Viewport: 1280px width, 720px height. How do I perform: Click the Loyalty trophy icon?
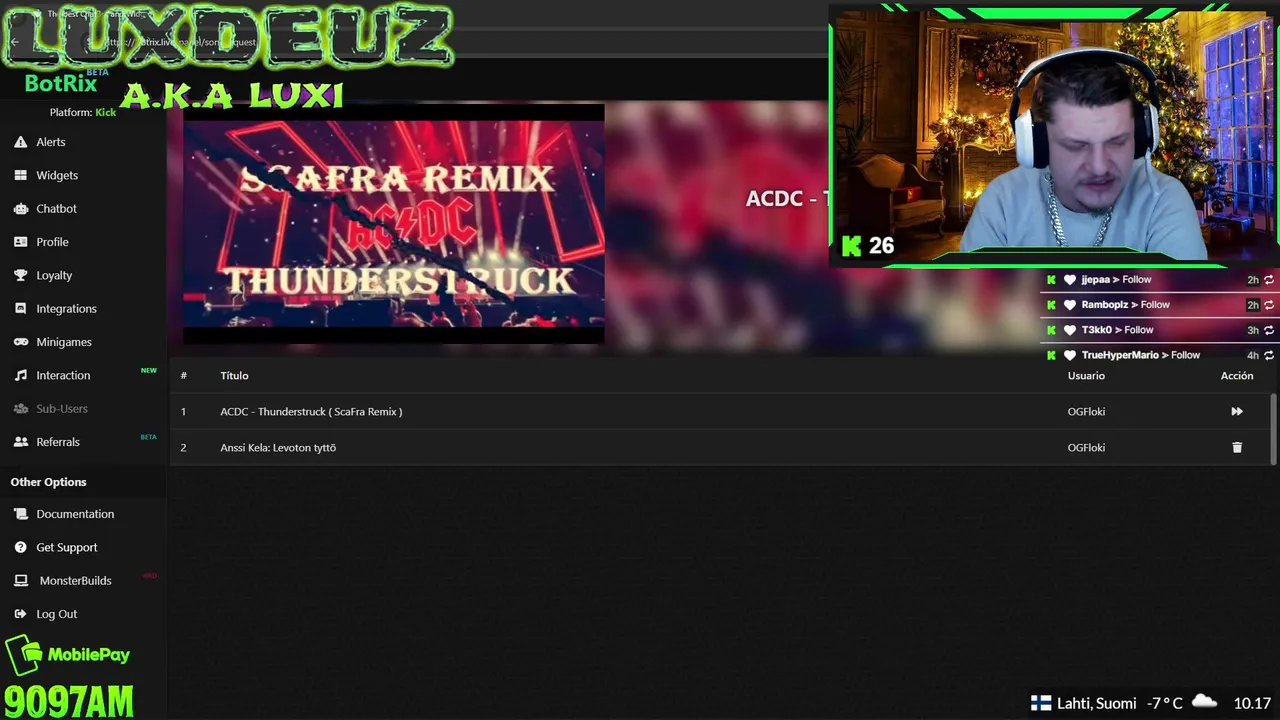pyautogui.click(x=20, y=275)
